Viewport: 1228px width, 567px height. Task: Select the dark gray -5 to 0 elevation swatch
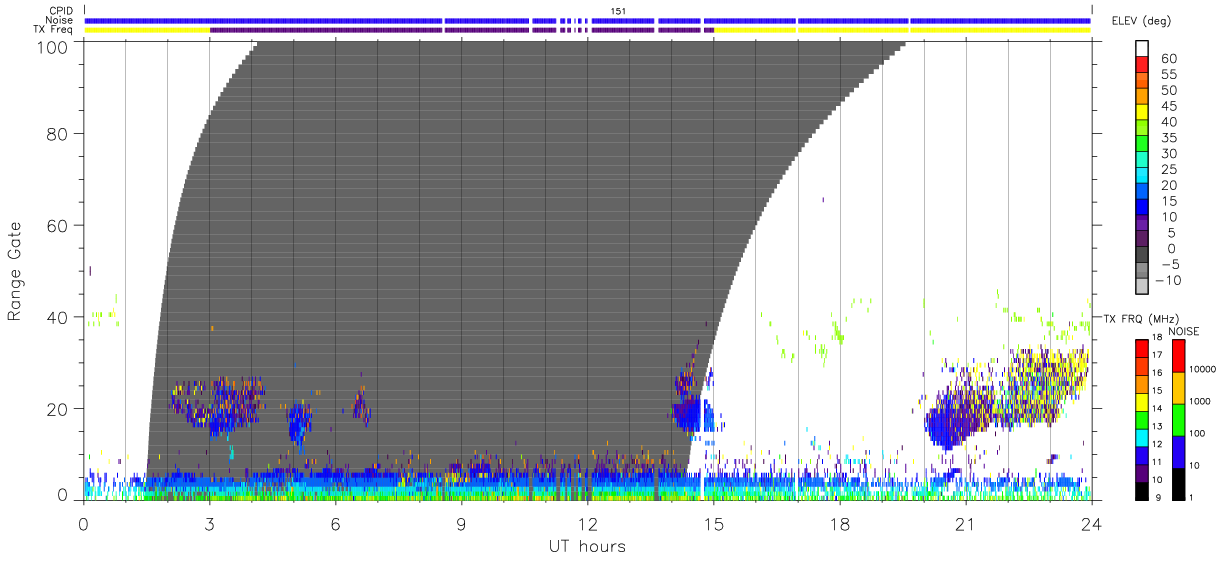[1141, 256]
